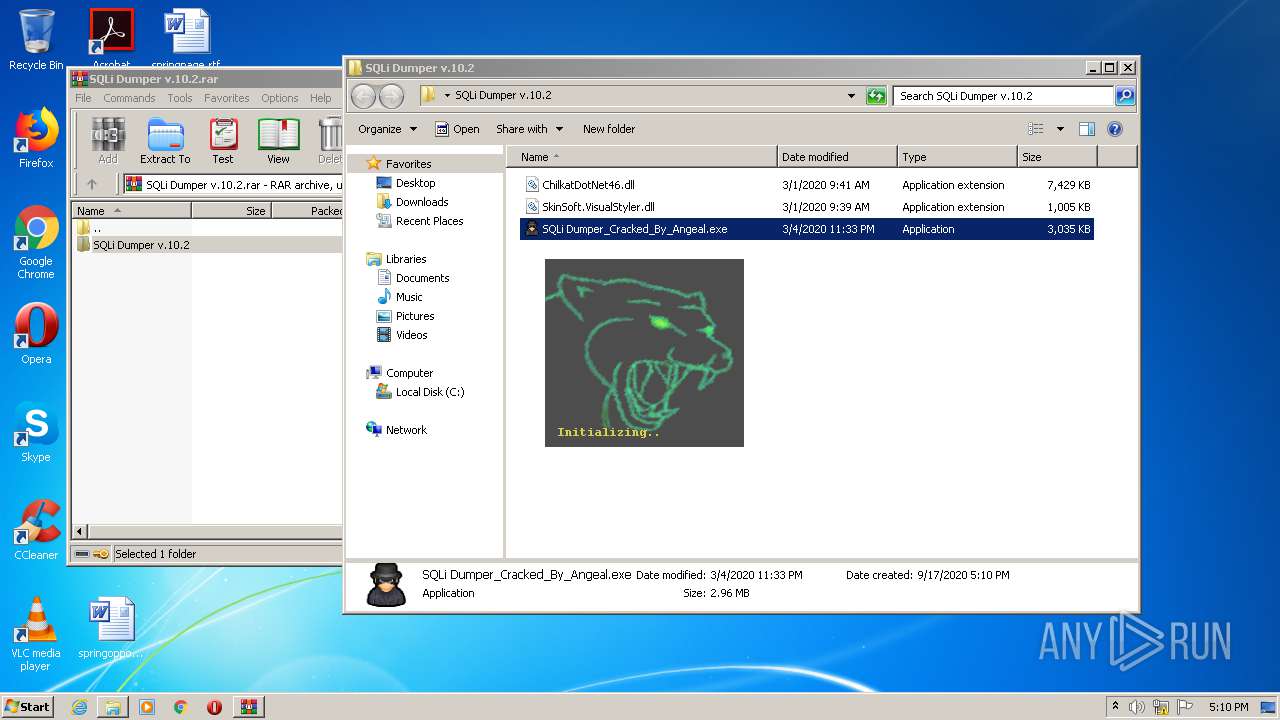Open the Organize dropdown
1280x720 pixels.
387,129
